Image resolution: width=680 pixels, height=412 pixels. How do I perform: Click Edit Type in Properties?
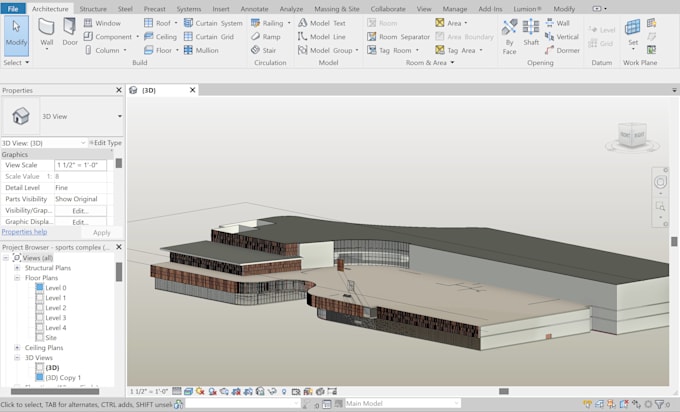coord(105,143)
